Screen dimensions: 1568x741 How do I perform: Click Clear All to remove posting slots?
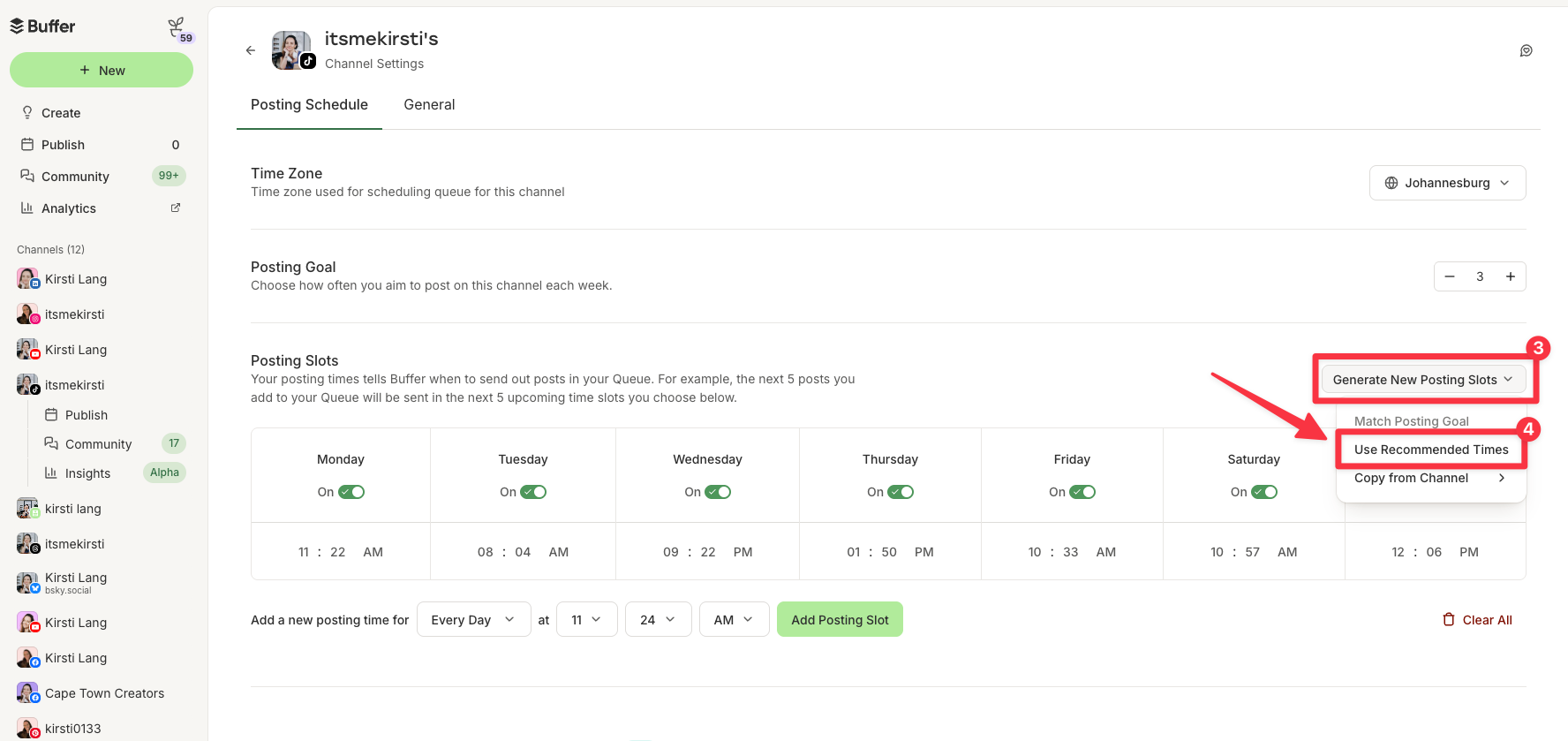click(x=1477, y=619)
